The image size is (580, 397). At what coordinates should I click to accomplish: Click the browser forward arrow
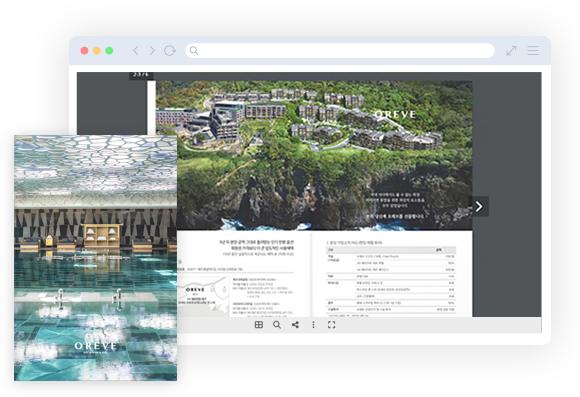pyautogui.click(x=152, y=51)
